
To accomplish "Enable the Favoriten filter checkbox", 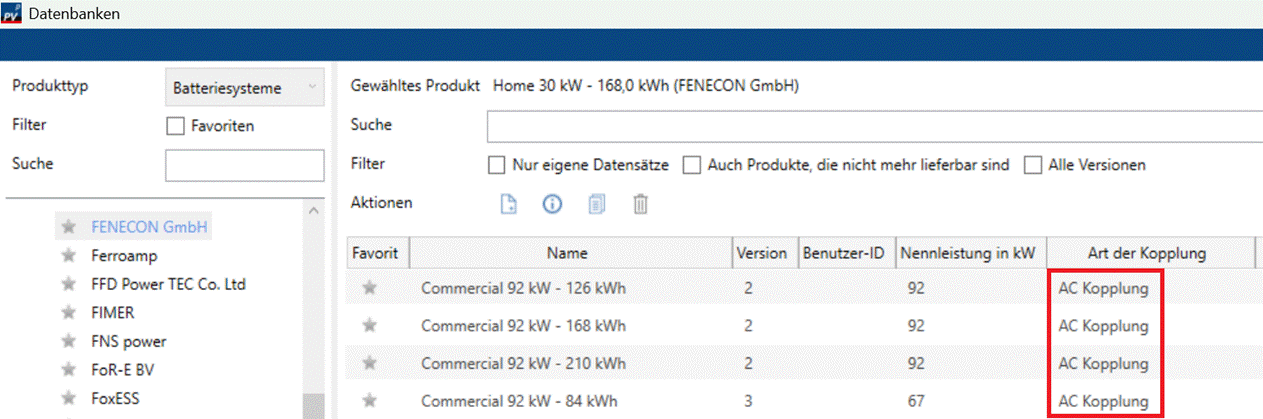I will (175, 126).
